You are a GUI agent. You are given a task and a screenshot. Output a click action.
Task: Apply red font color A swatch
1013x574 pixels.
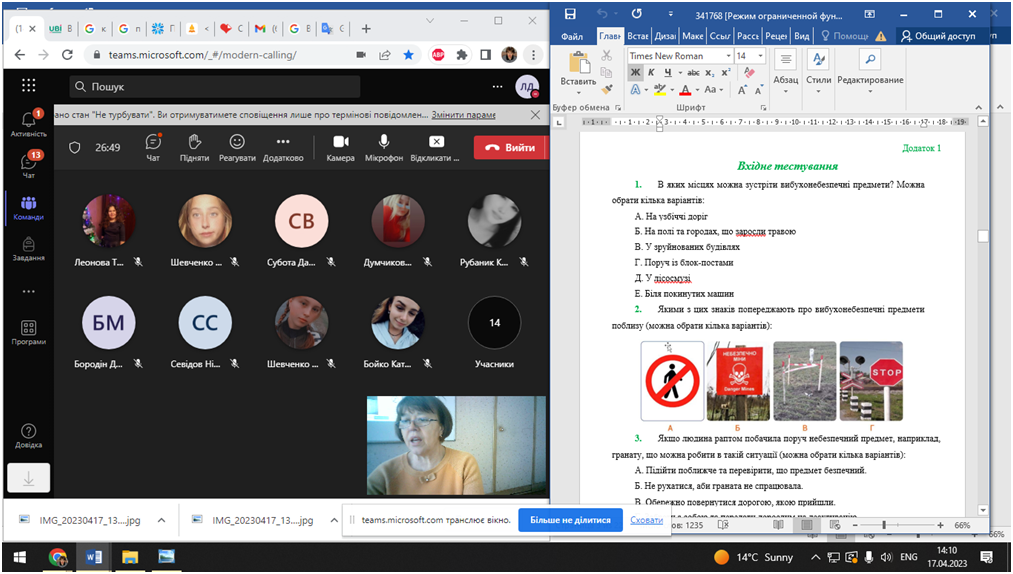[685, 90]
